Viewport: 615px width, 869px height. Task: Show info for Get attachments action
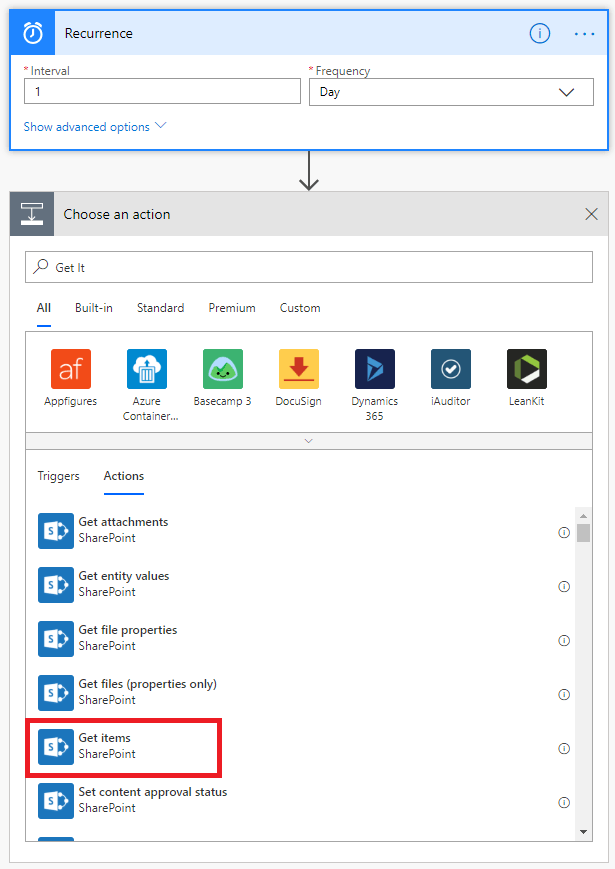(564, 533)
